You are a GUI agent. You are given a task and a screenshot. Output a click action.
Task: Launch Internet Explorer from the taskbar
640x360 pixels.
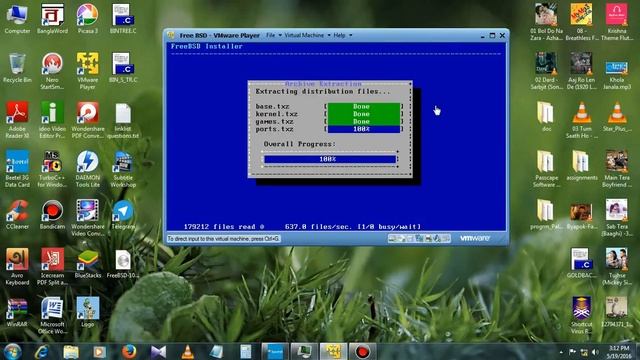(42, 352)
